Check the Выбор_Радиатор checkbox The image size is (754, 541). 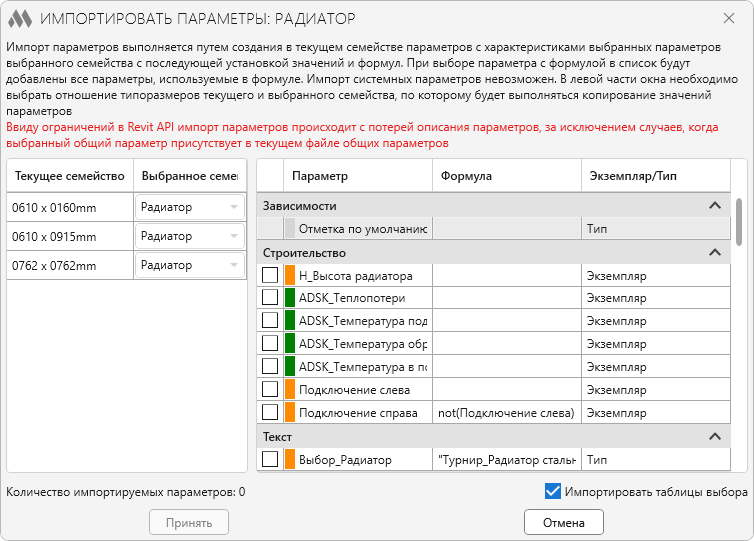(x=270, y=460)
